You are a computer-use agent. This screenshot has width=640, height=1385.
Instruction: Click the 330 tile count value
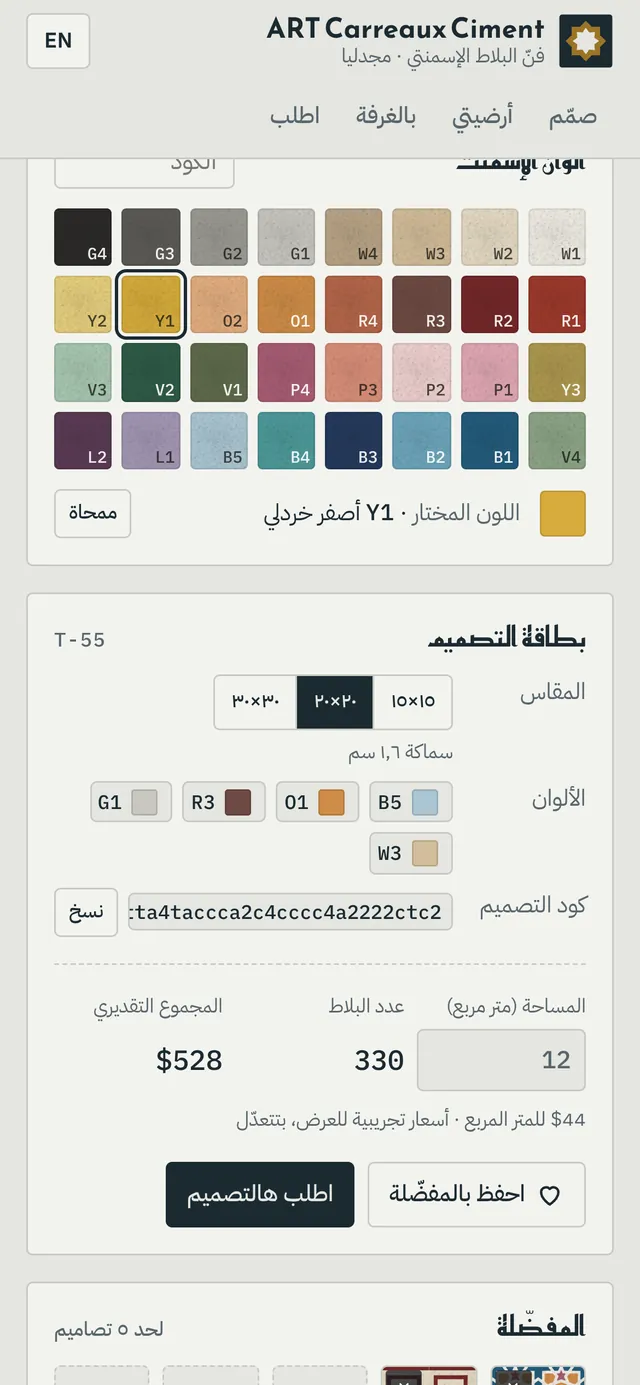tap(379, 1060)
